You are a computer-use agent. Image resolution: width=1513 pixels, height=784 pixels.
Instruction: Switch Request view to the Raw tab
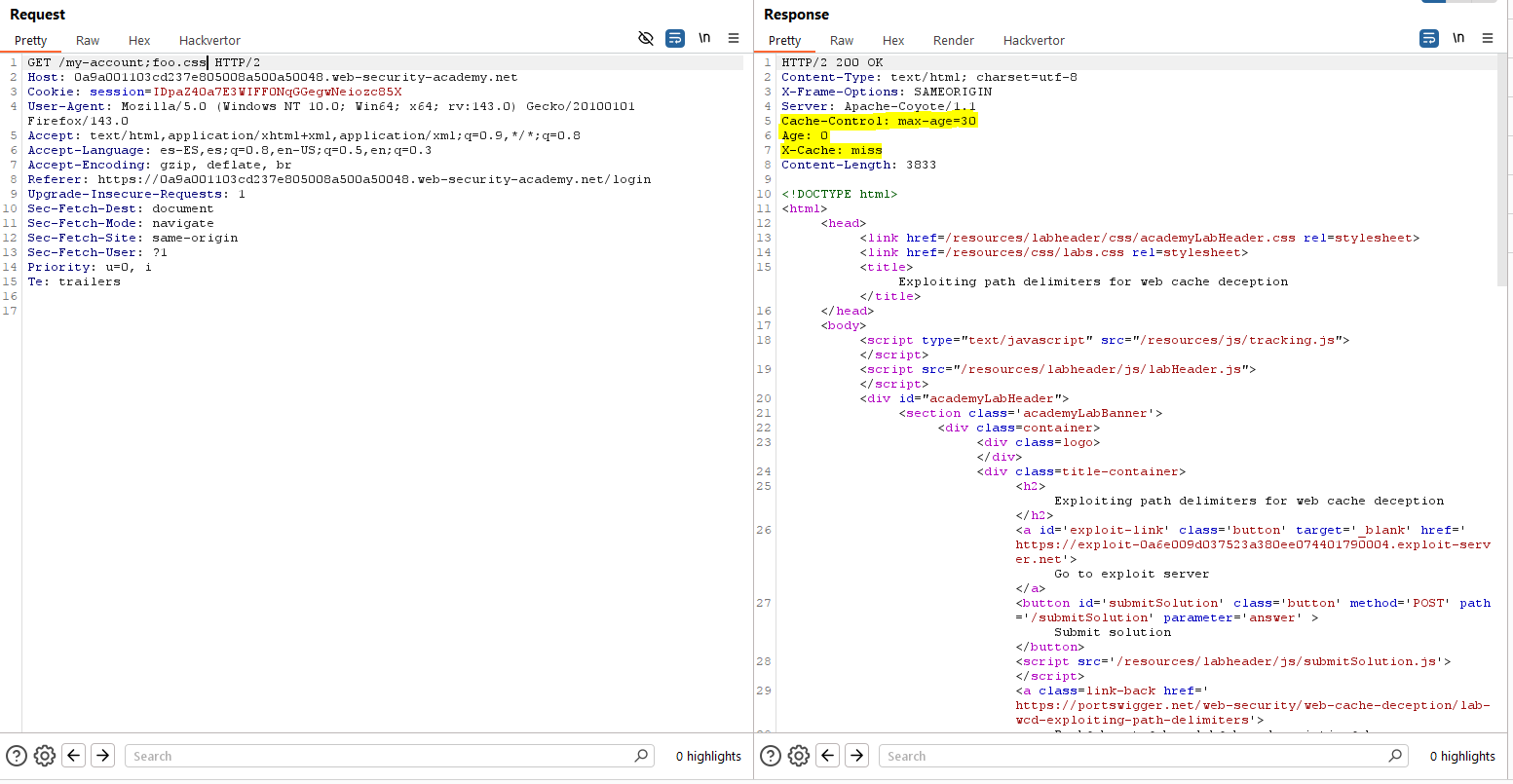click(88, 40)
